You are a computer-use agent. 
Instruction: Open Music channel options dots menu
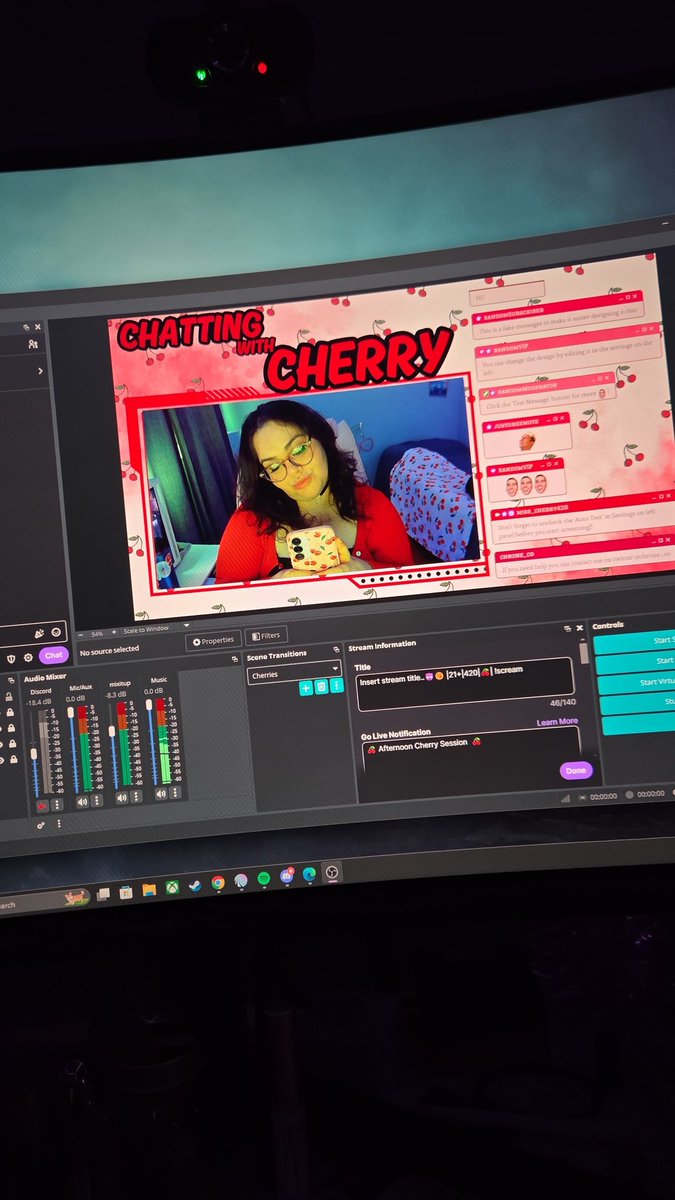click(175, 793)
